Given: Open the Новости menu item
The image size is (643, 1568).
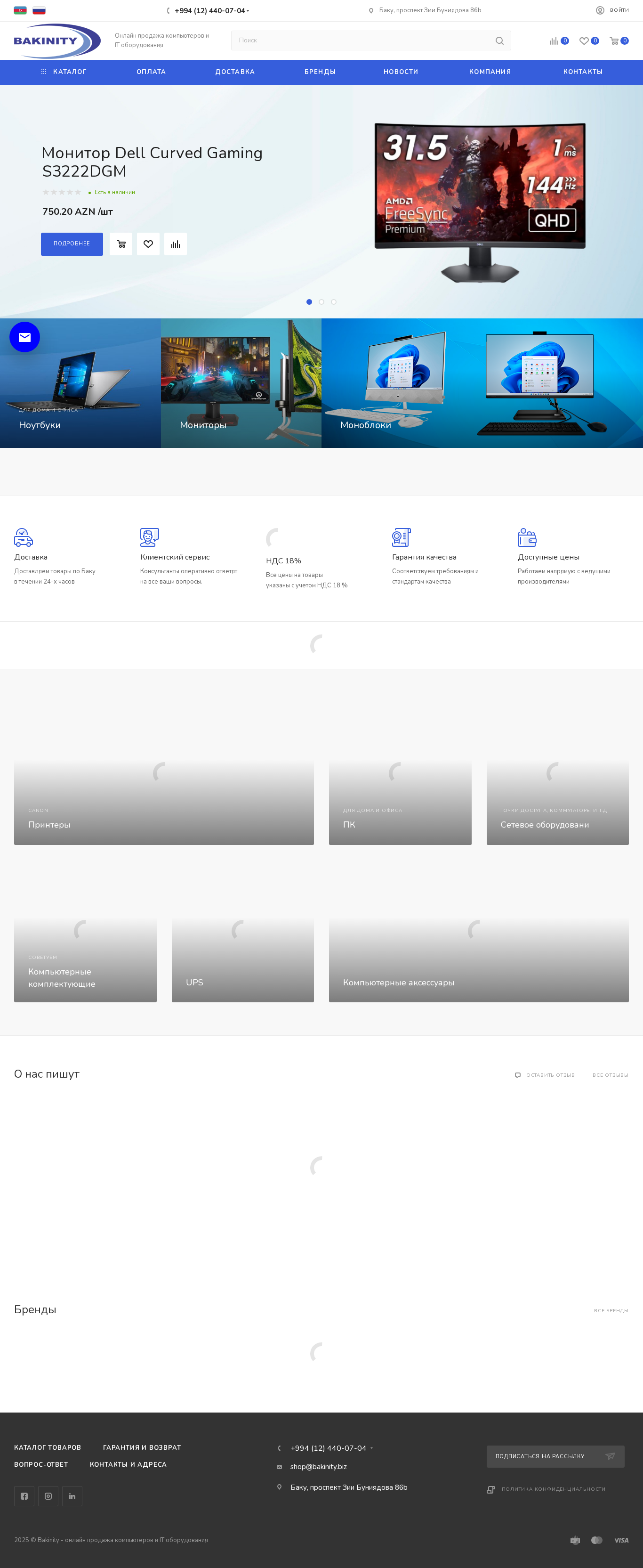Looking at the screenshot, I should point(401,72).
